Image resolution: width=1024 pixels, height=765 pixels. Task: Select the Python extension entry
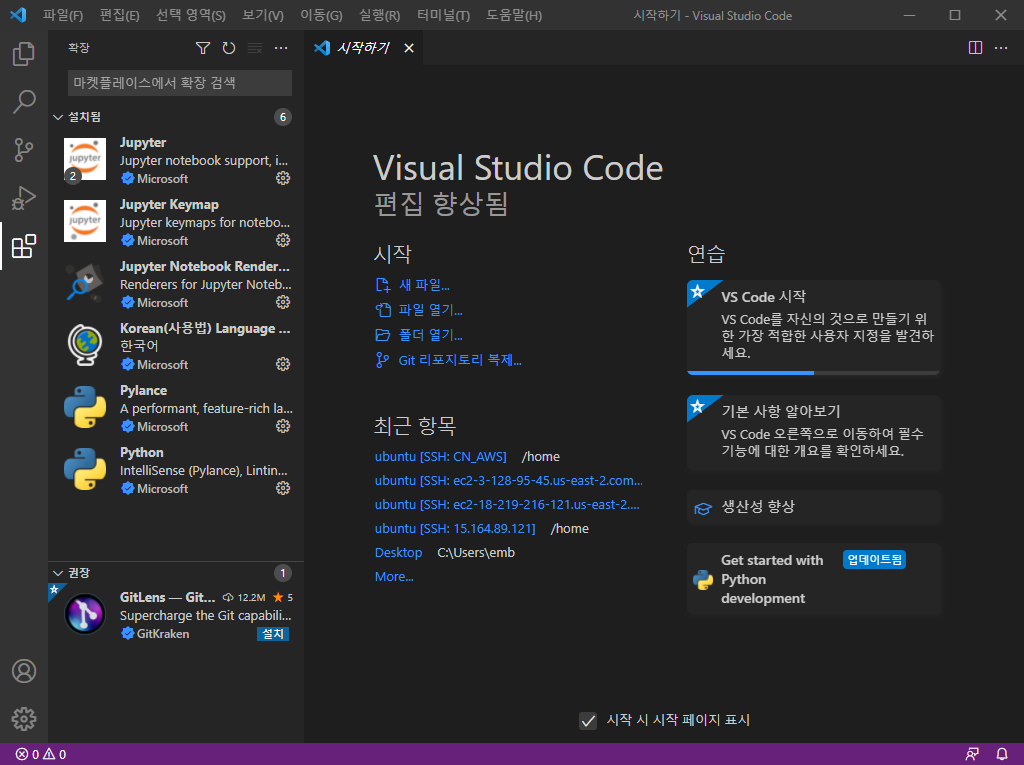[x=176, y=470]
